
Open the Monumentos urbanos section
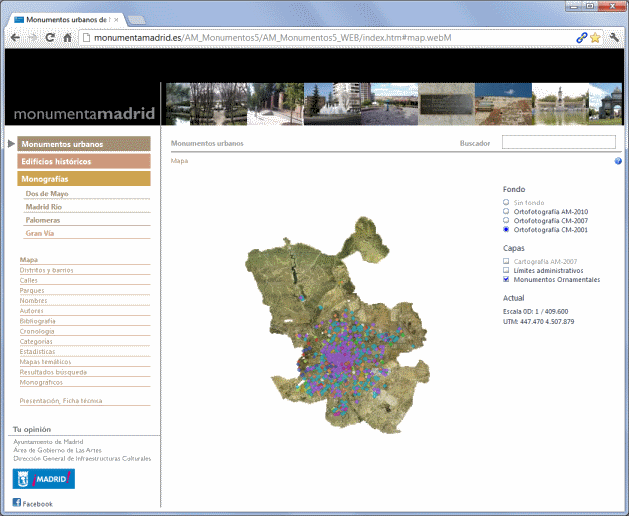pyautogui.click(x=84, y=144)
